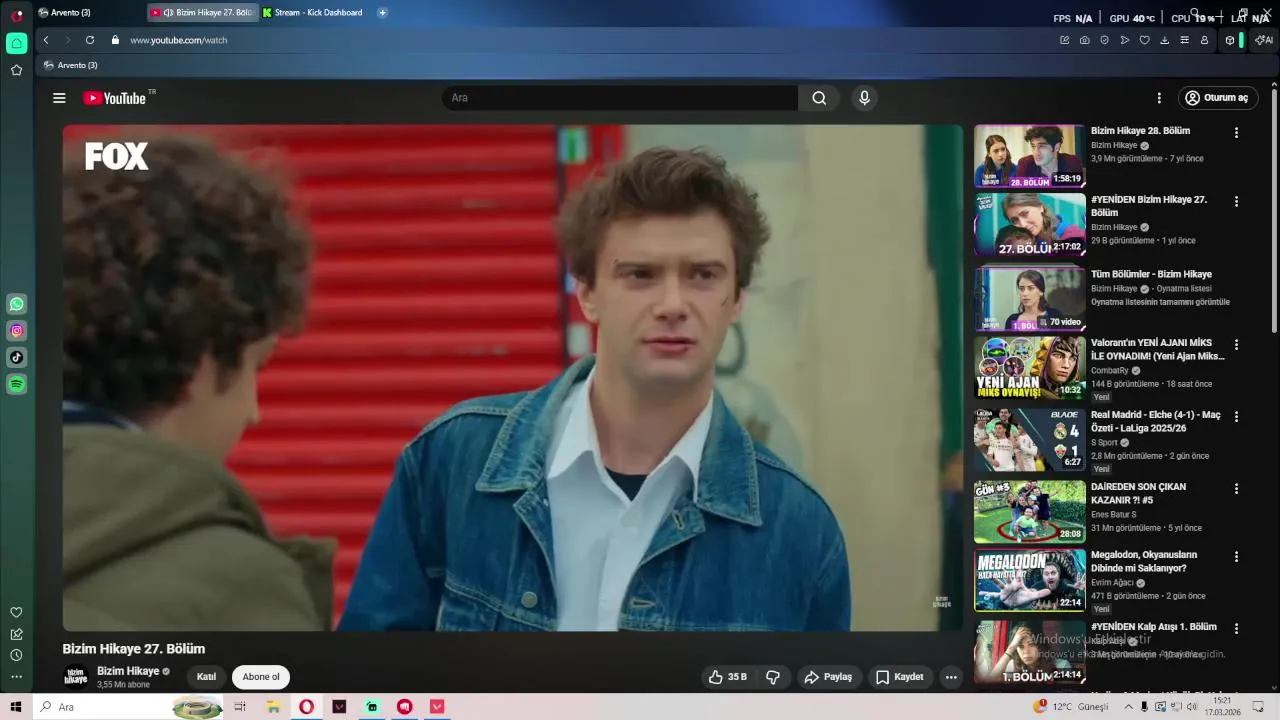Switch to Stream - Kick Dashboard tab

[x=315, y=13]
